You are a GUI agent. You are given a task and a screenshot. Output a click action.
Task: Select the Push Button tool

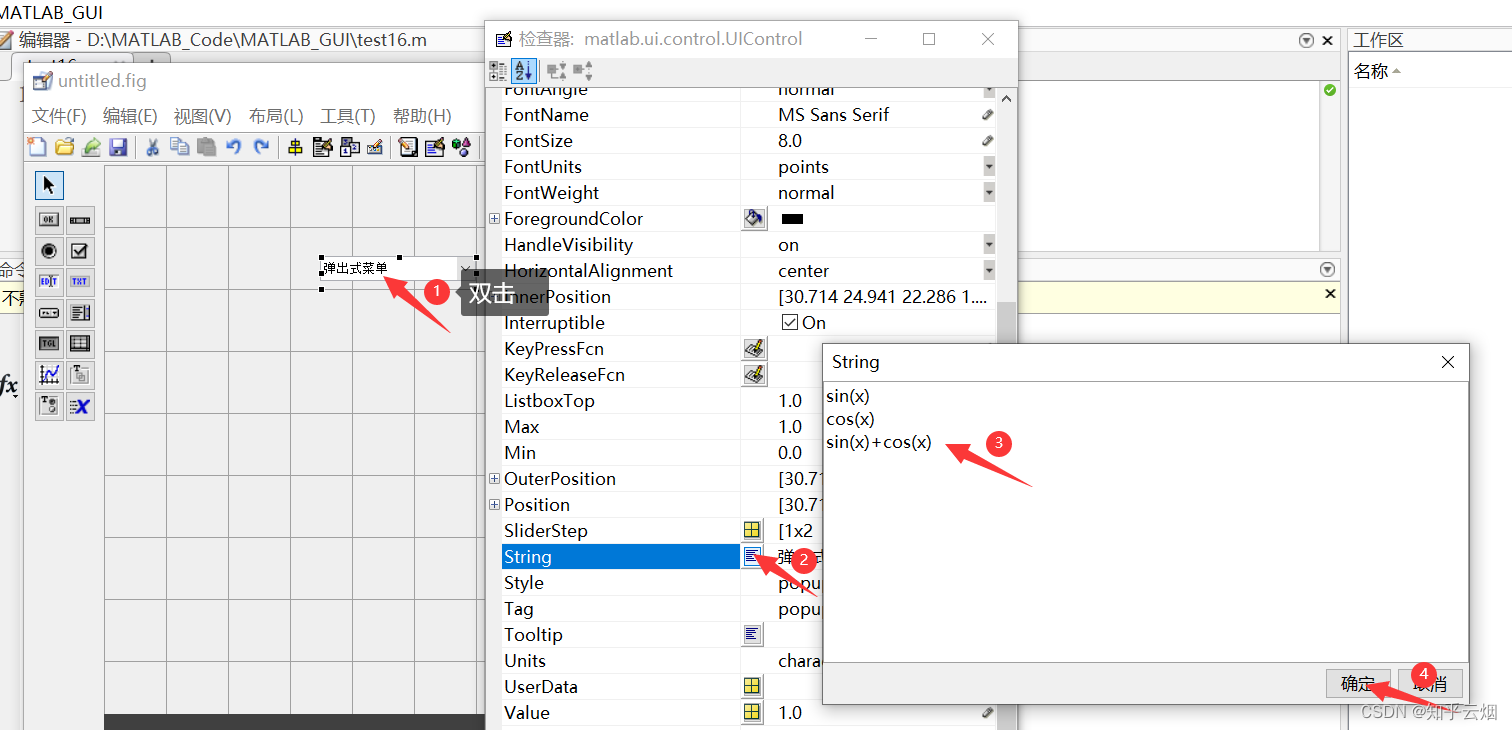[x=48, y=220]
